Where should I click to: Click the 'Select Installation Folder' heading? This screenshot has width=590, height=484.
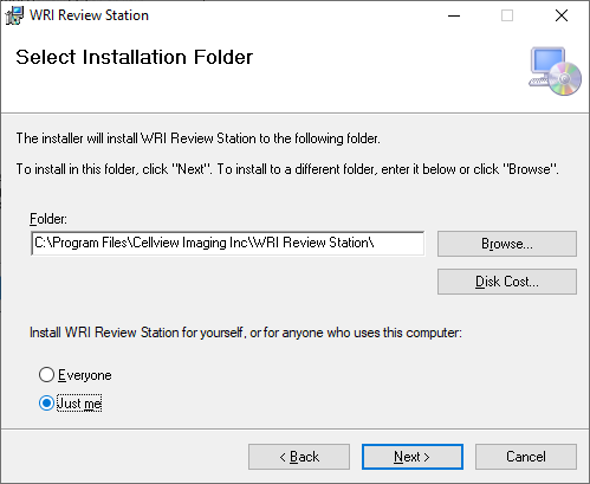click(134, 58)
